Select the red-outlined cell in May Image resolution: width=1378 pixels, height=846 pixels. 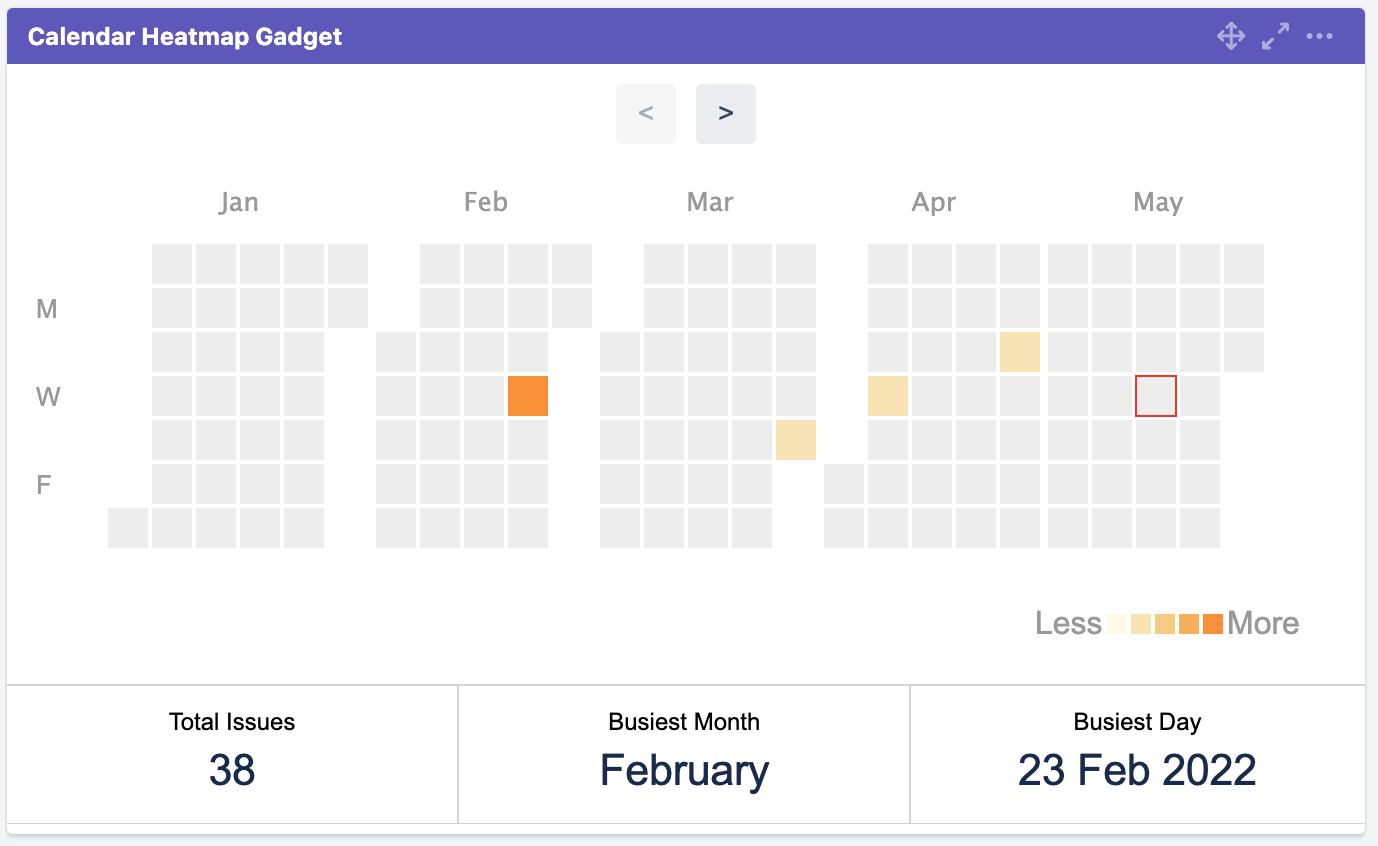click(1156, 396)
